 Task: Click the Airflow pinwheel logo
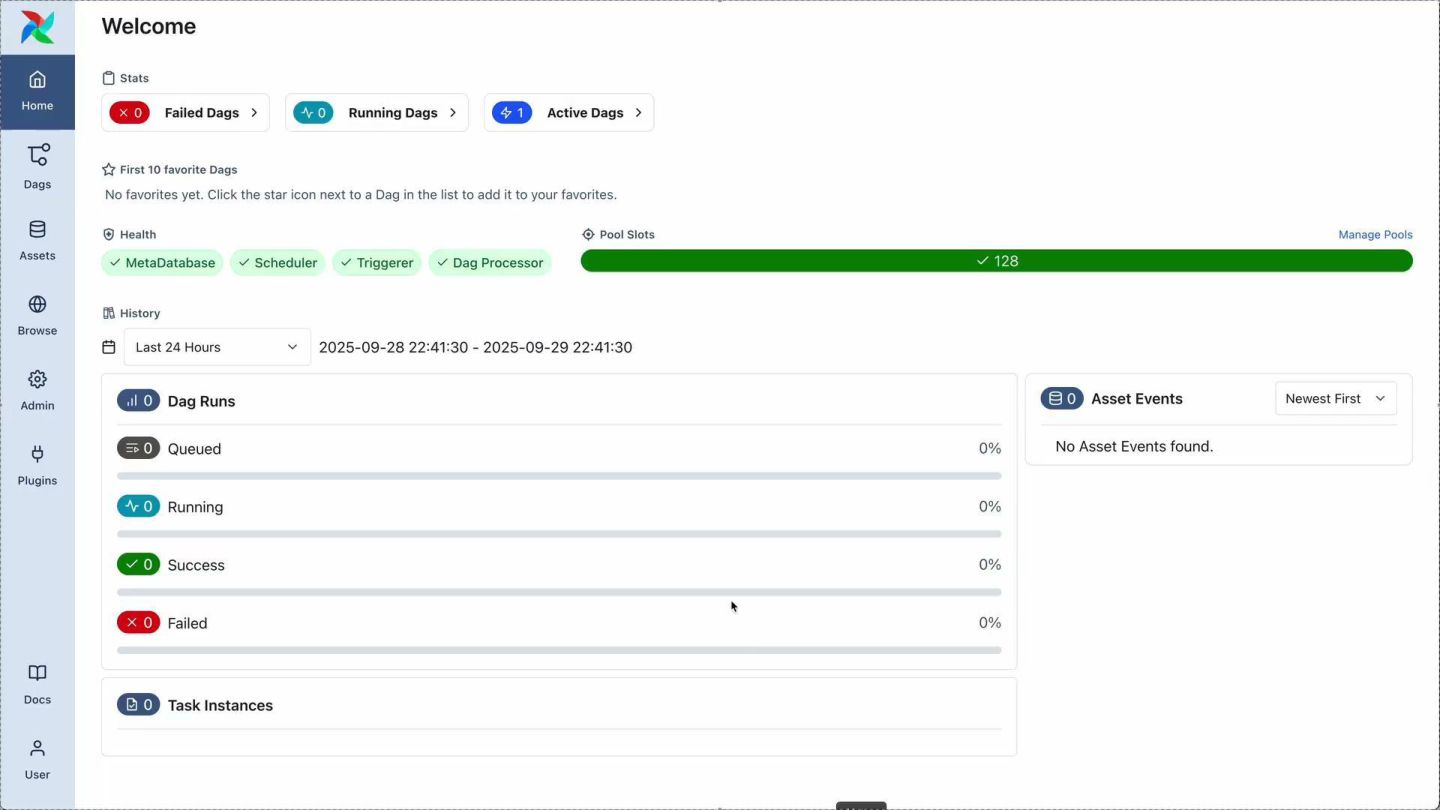coord(37,27)
